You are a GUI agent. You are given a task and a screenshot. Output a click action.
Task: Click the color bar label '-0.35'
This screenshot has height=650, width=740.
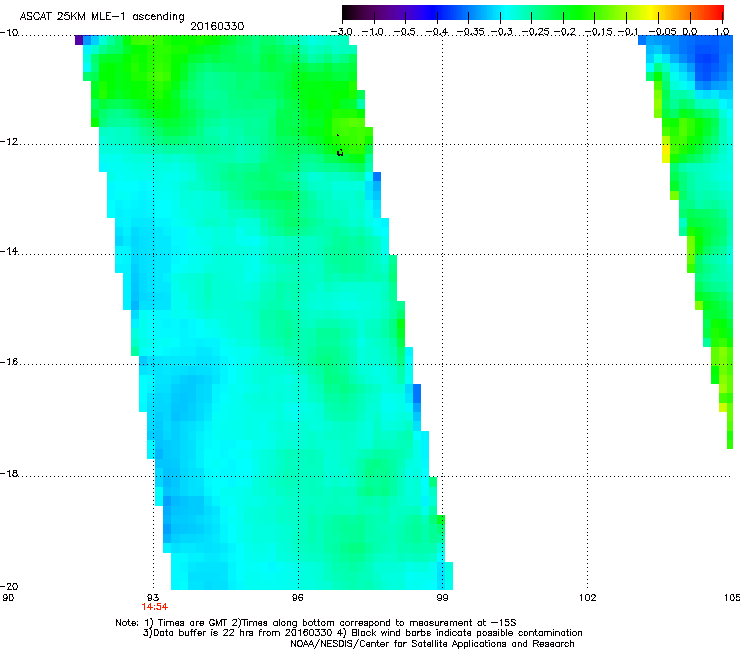470,32
